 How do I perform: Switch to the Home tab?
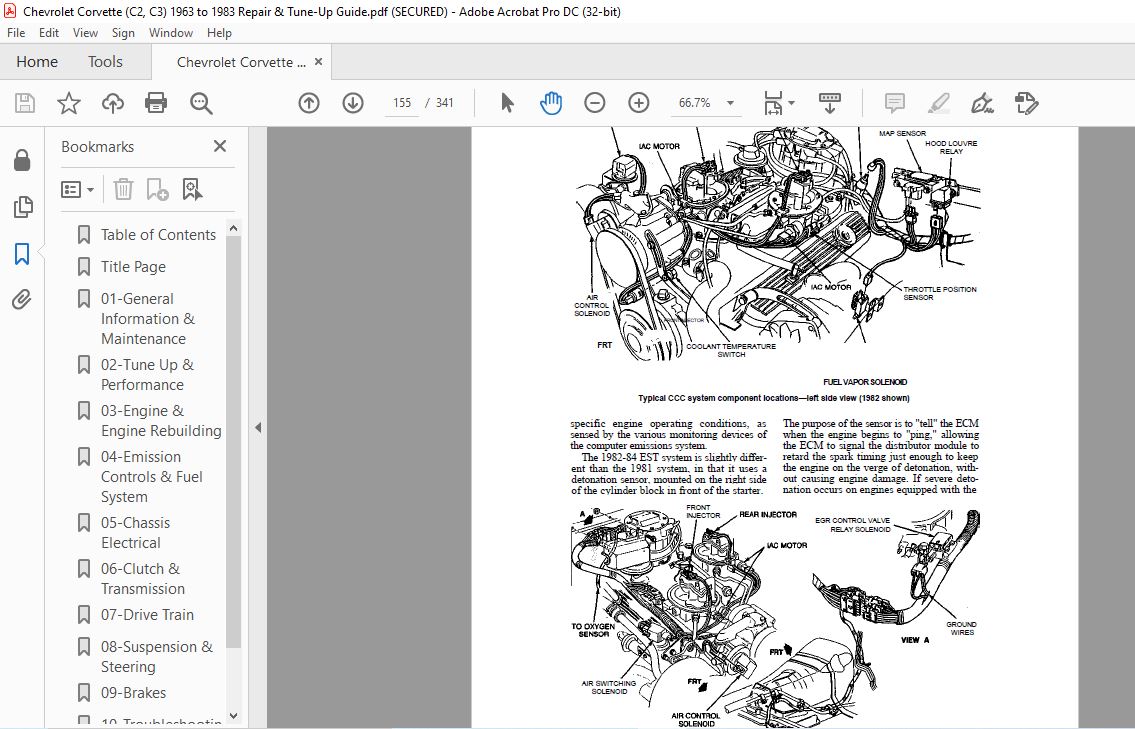(37, 62)
